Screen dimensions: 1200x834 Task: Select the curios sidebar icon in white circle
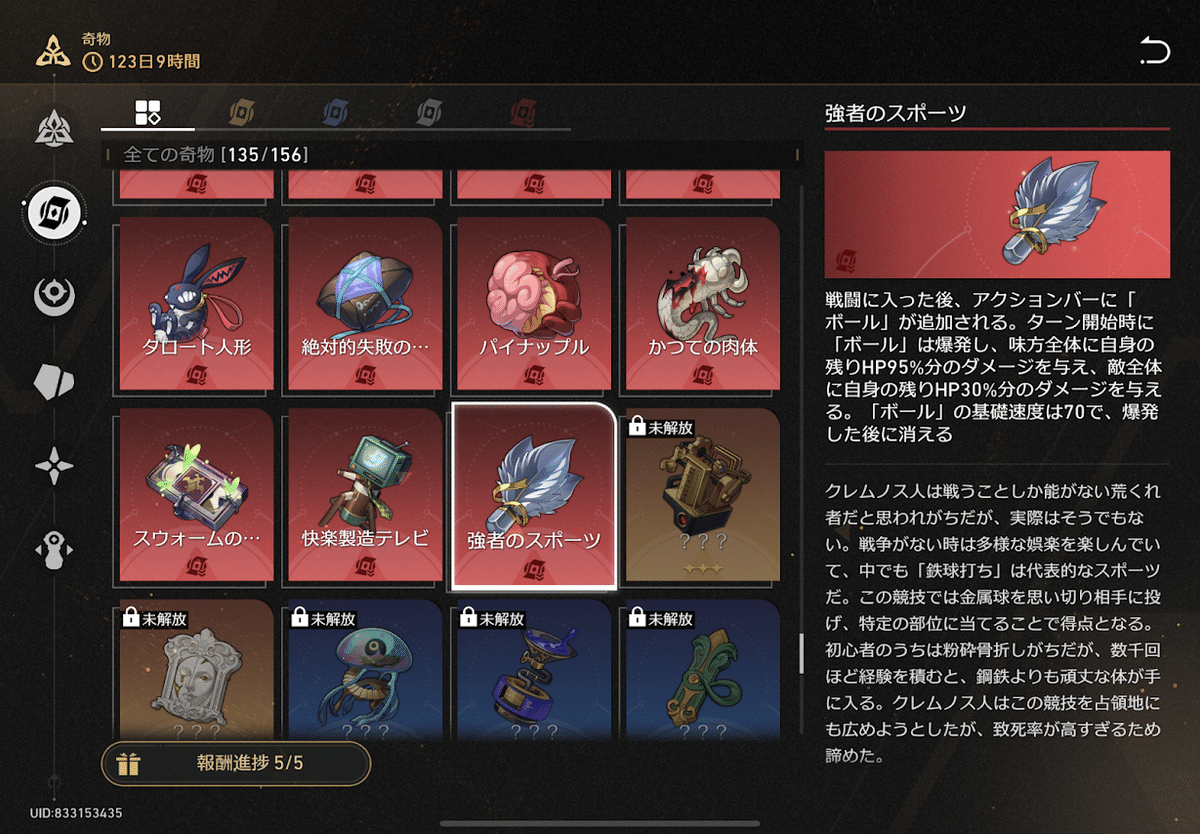(54, 211)
